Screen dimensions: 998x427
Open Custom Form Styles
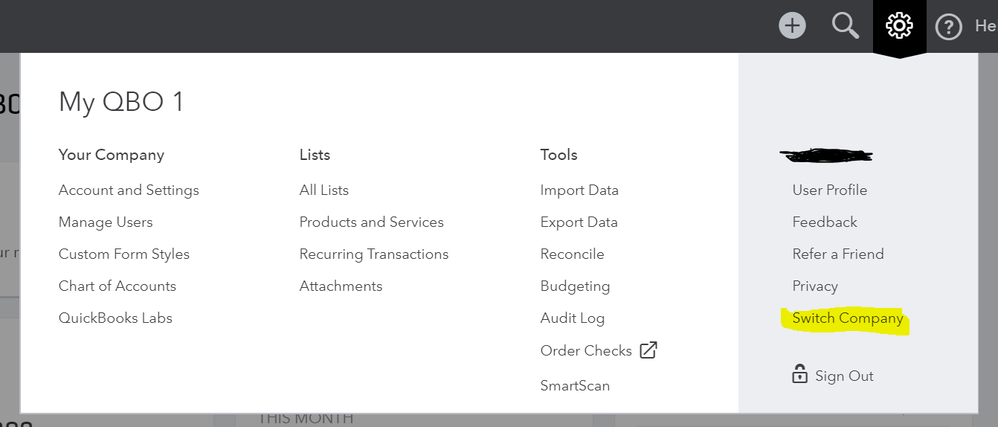(124, 254)
